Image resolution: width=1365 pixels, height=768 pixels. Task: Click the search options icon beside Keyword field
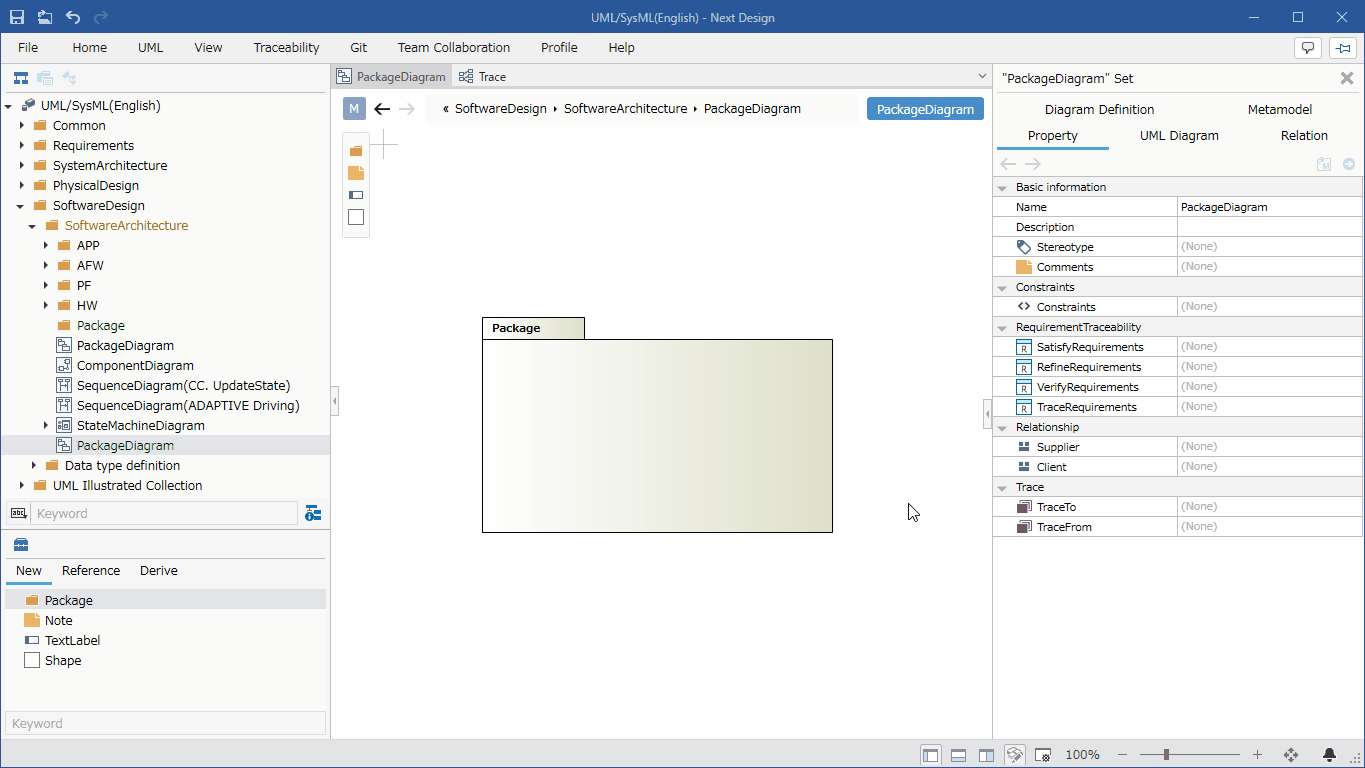(x=313, y=513)
